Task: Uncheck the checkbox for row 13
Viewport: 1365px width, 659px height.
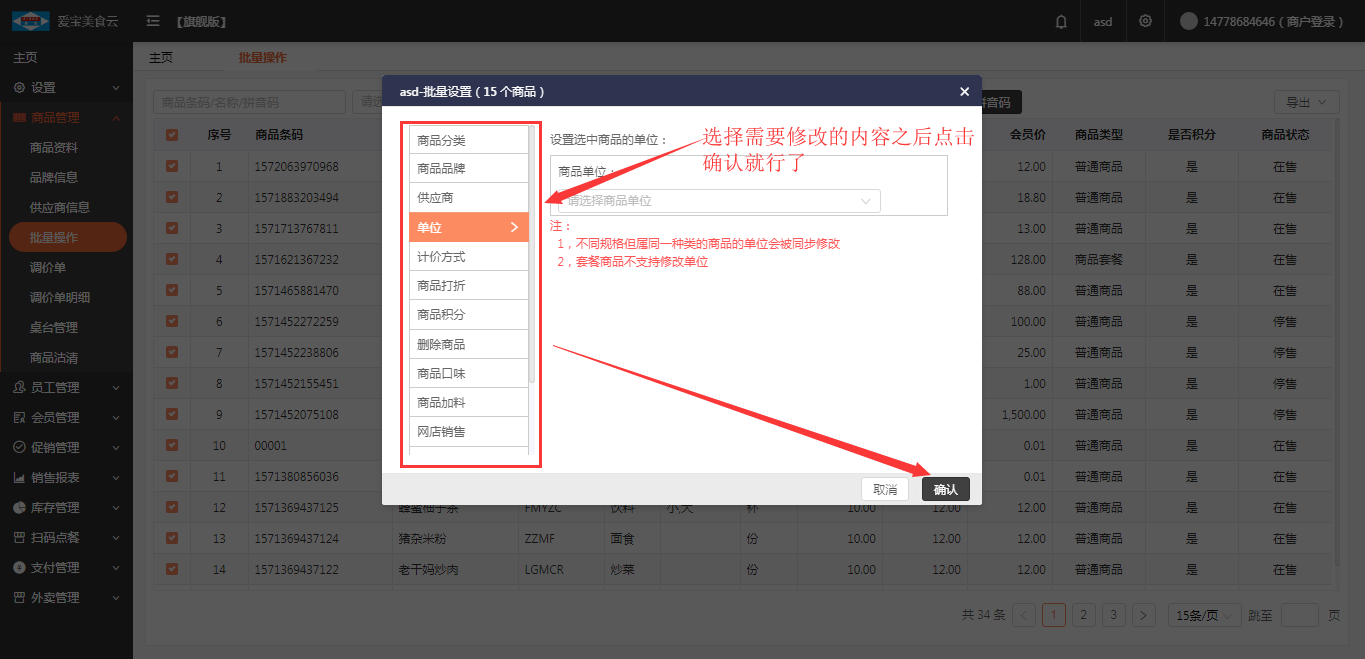Action: coord(172,539)
